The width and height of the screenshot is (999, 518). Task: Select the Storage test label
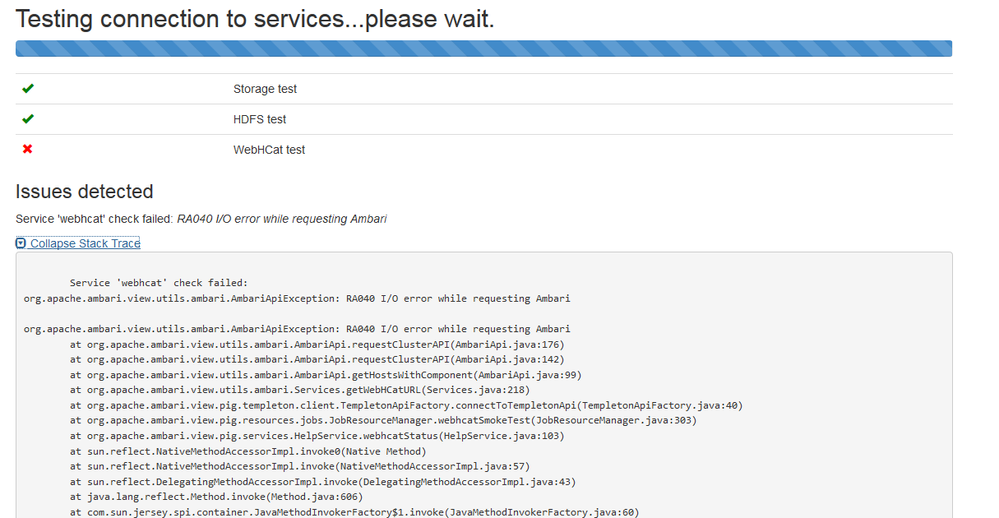coord(265,89)
